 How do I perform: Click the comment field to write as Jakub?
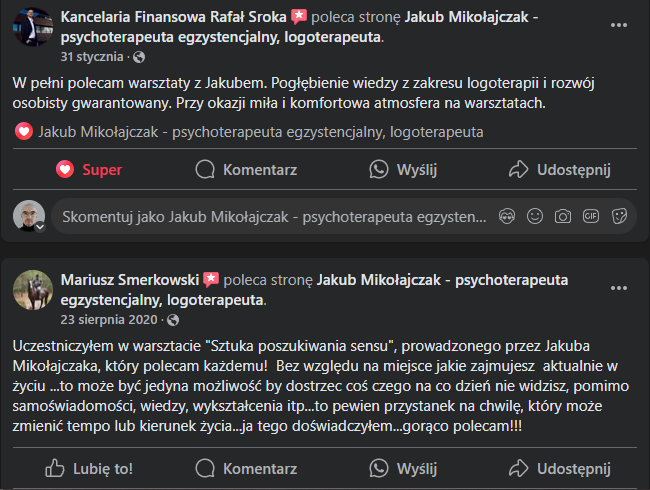coord(270,216)
